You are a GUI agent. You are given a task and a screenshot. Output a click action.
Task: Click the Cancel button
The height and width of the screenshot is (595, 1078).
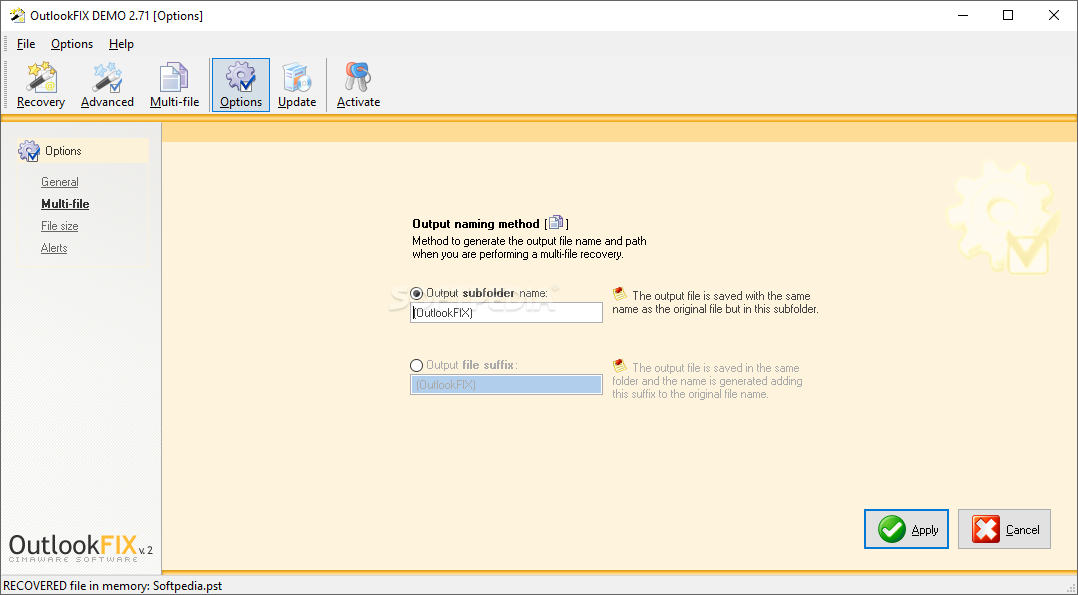click(x=1004, y=529)
